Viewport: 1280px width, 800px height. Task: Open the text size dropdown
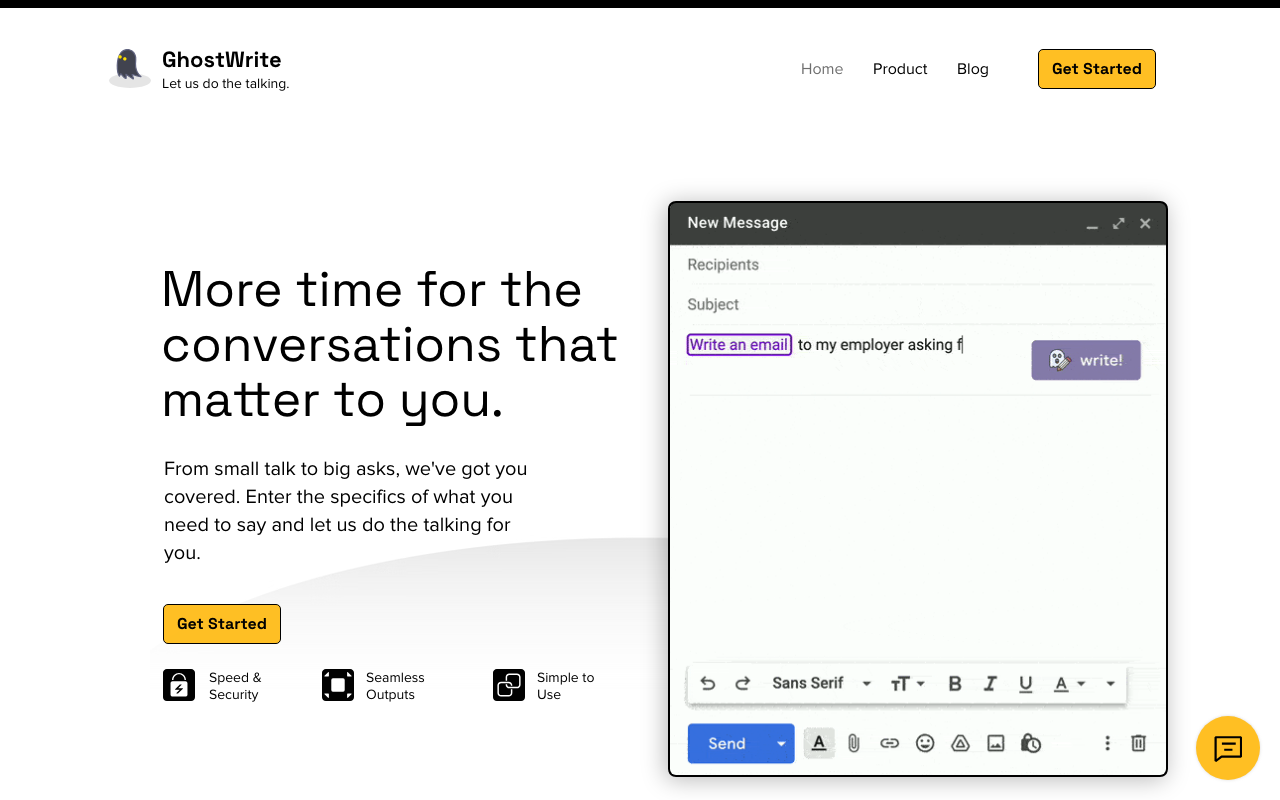tap(905, 683)
